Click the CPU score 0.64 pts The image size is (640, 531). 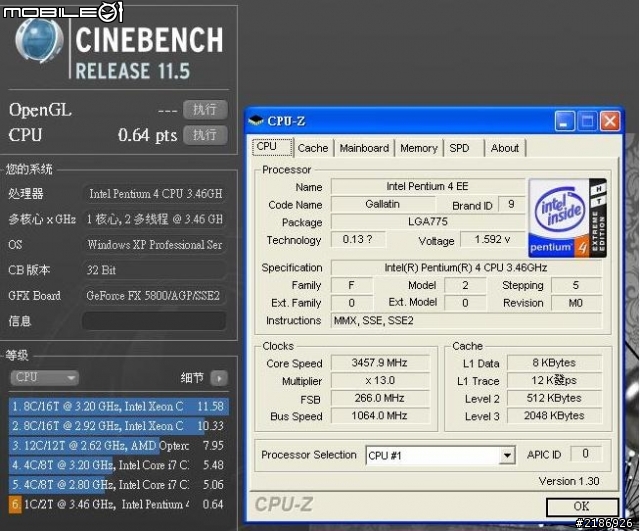(148, 135)
